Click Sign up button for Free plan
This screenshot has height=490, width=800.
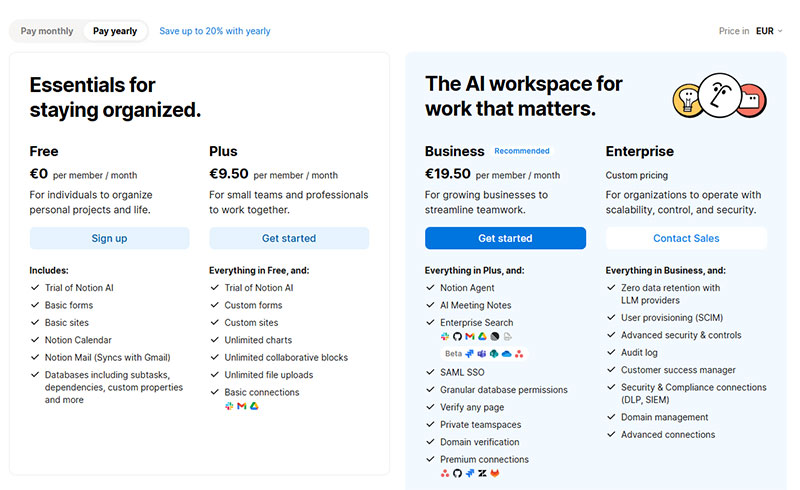[x=109, y=238]
